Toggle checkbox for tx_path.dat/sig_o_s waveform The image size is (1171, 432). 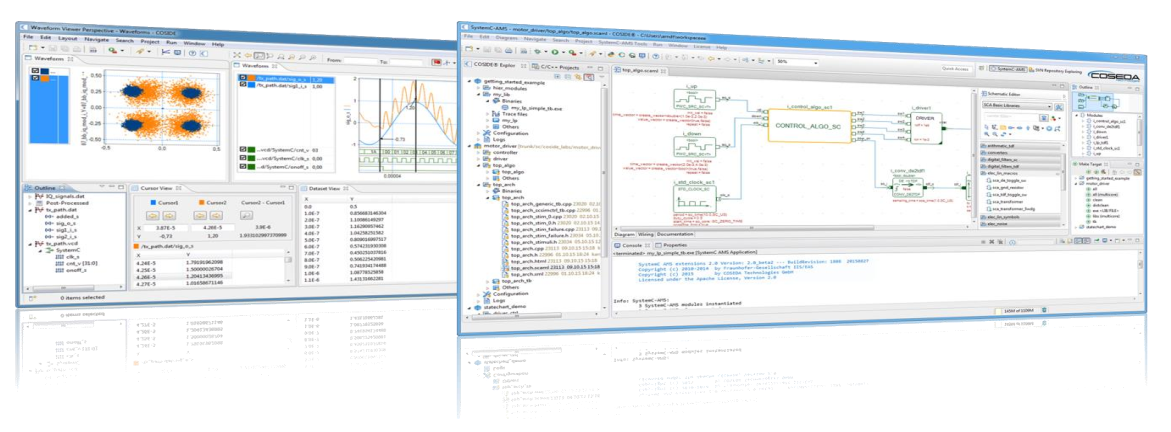coord(242,78)
